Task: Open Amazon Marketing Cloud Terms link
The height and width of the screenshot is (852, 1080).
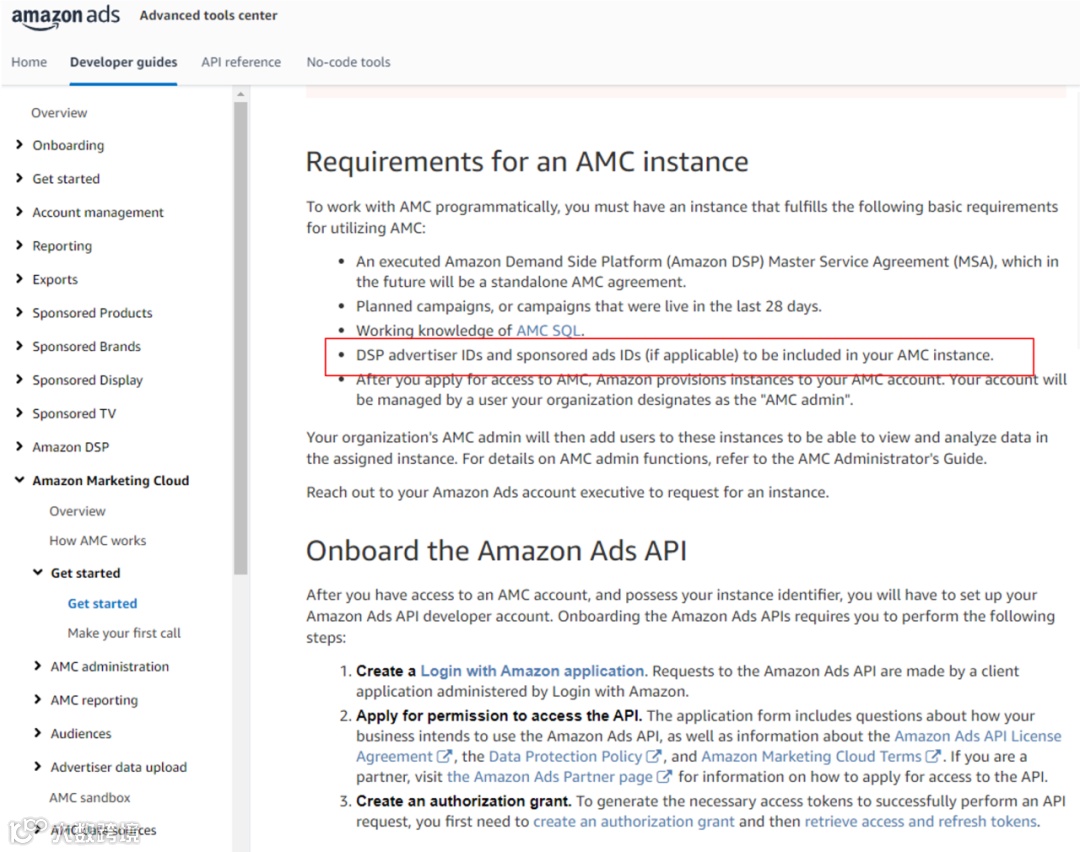Action: (811, 756)
